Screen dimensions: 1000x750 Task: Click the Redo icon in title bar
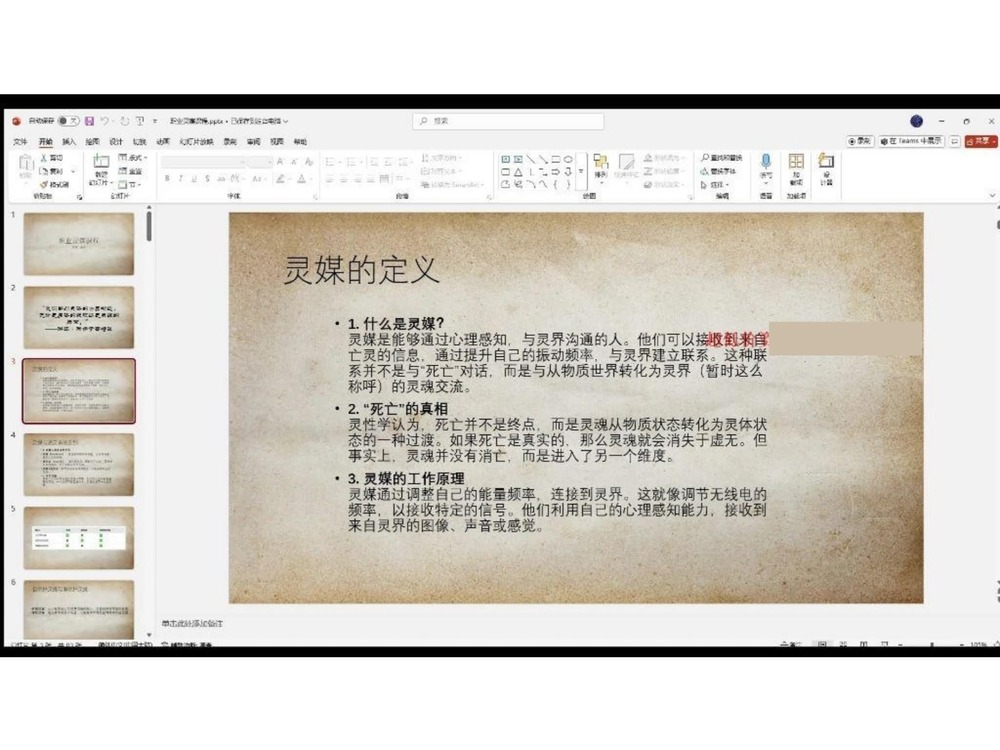click(124, 121)
